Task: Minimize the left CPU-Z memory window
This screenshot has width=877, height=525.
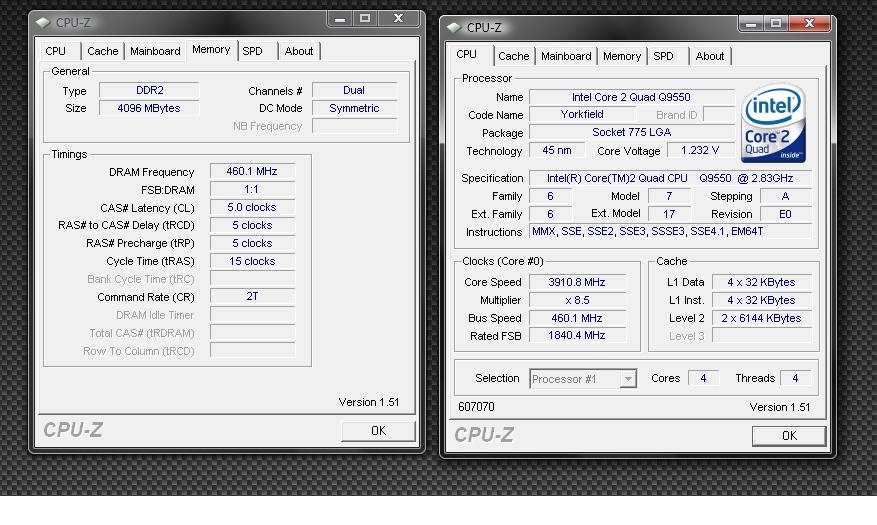Action: [x=340, y=18]
